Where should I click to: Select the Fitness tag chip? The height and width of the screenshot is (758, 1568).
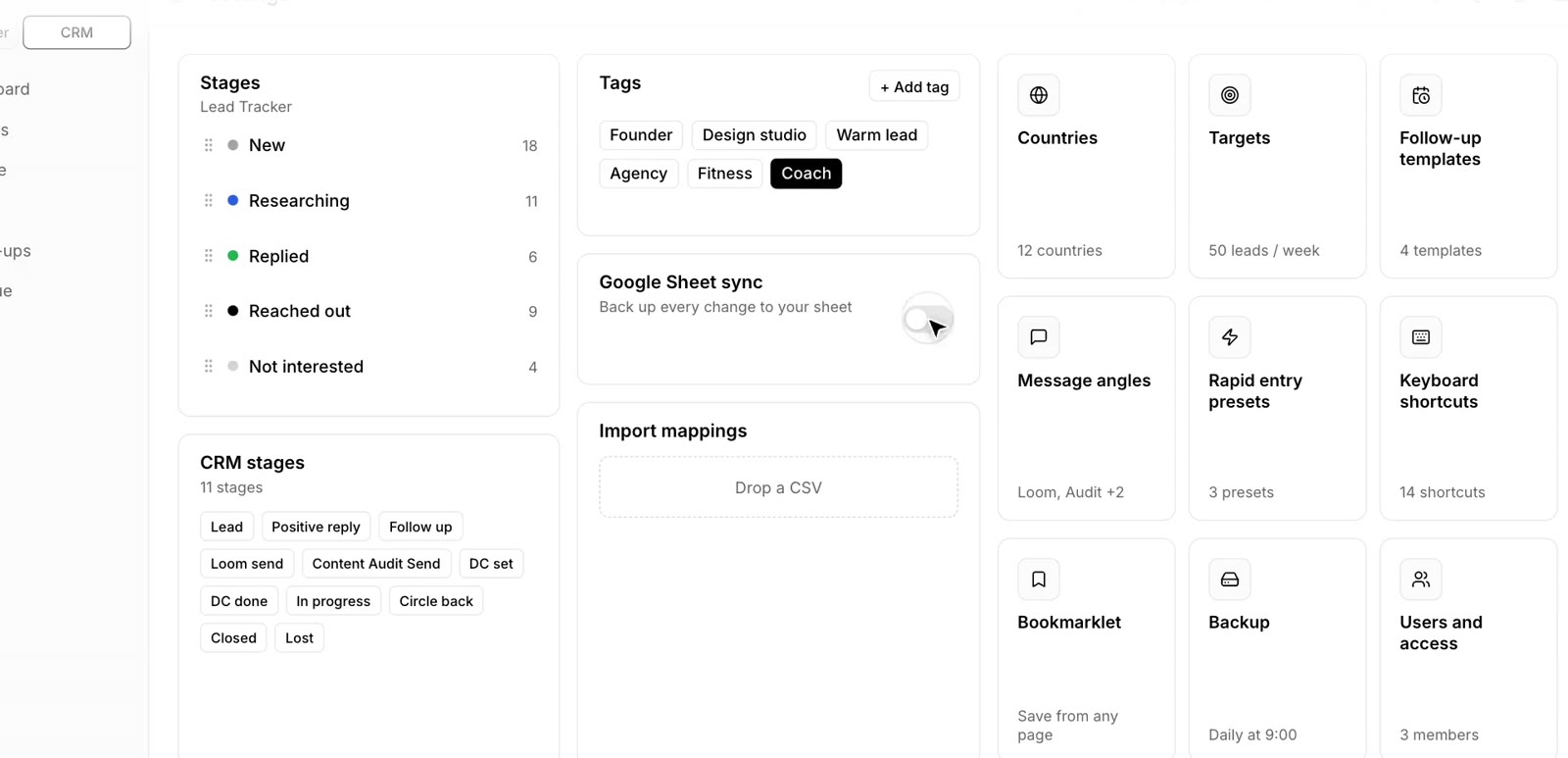[724, 174]
